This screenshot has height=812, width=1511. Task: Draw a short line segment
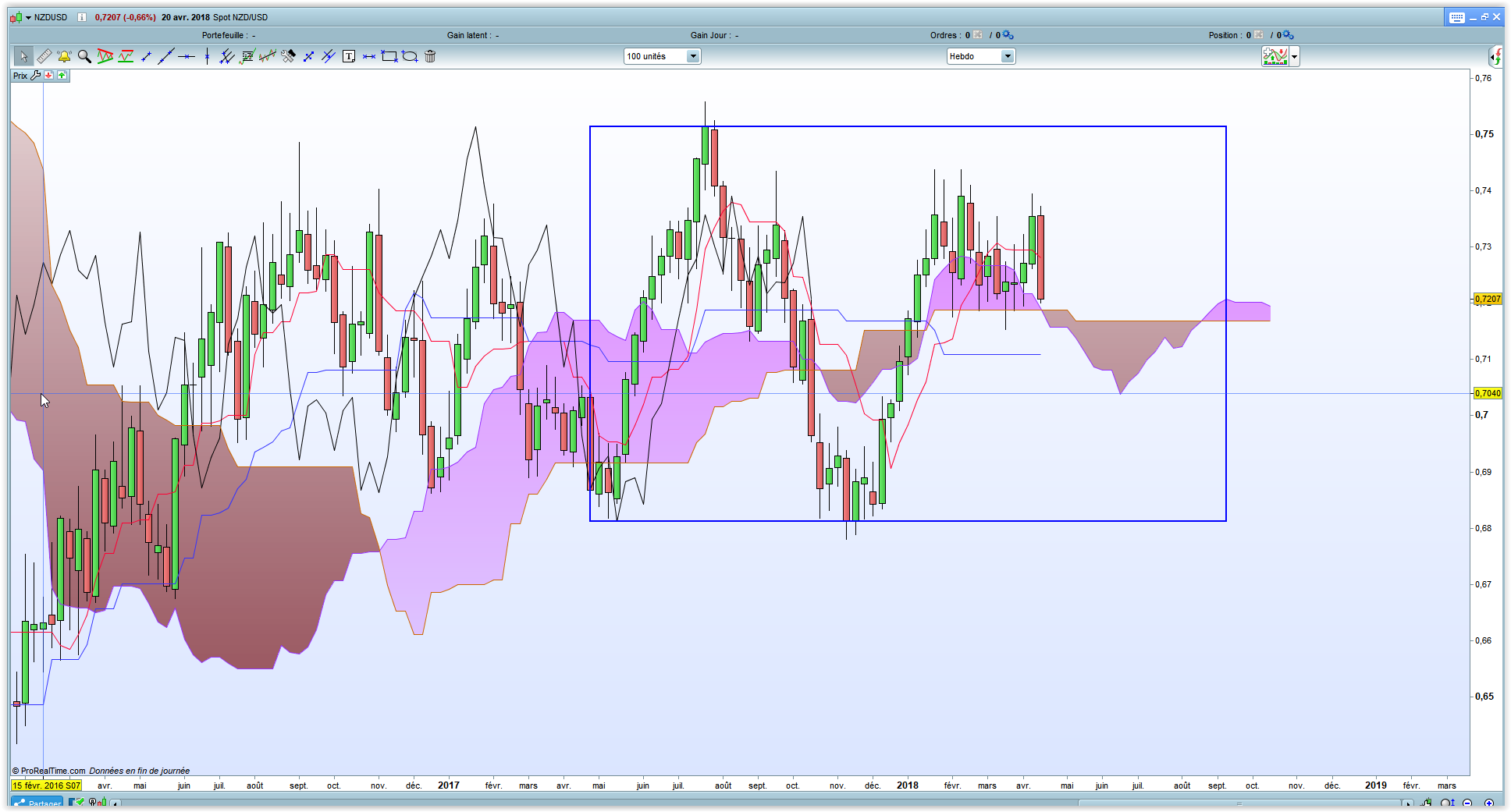tap(146, 56)
